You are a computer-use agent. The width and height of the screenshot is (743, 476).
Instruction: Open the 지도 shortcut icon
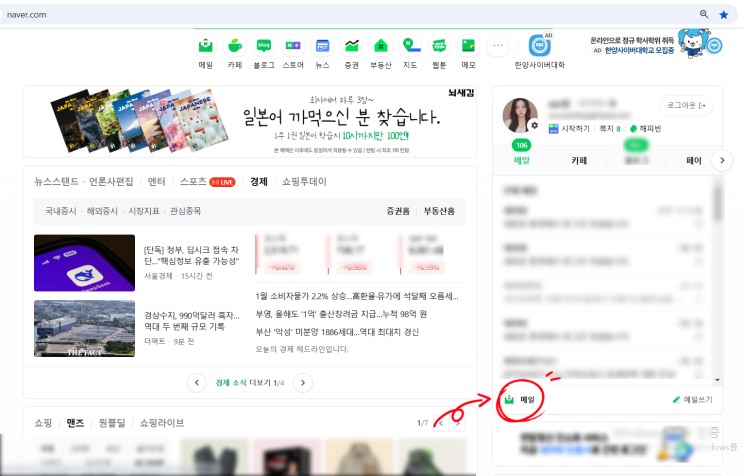tap(410, 46)
